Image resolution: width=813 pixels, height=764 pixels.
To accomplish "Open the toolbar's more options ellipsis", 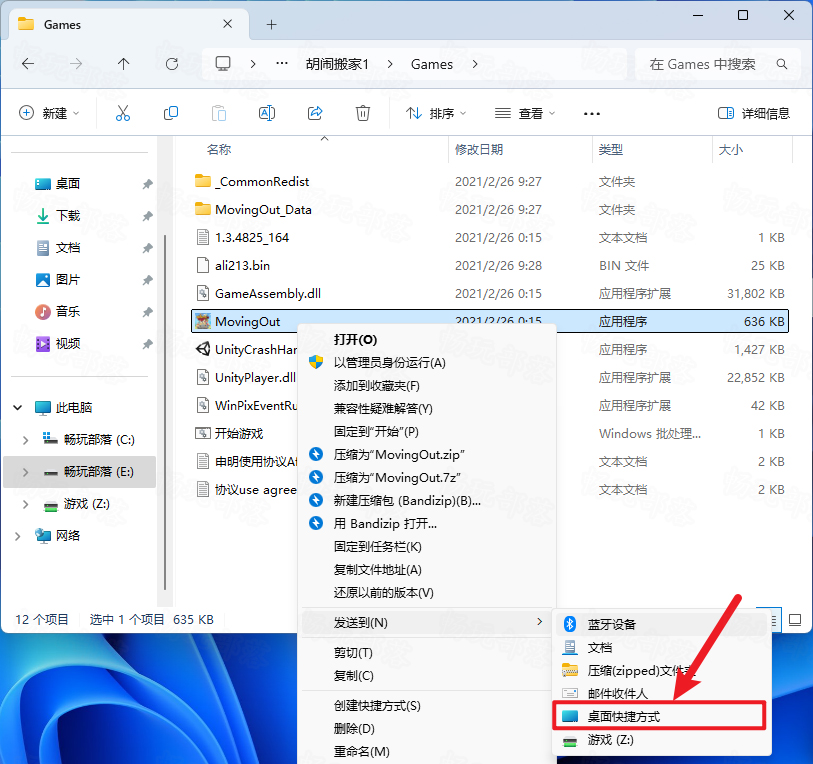I will click(592, 114).
